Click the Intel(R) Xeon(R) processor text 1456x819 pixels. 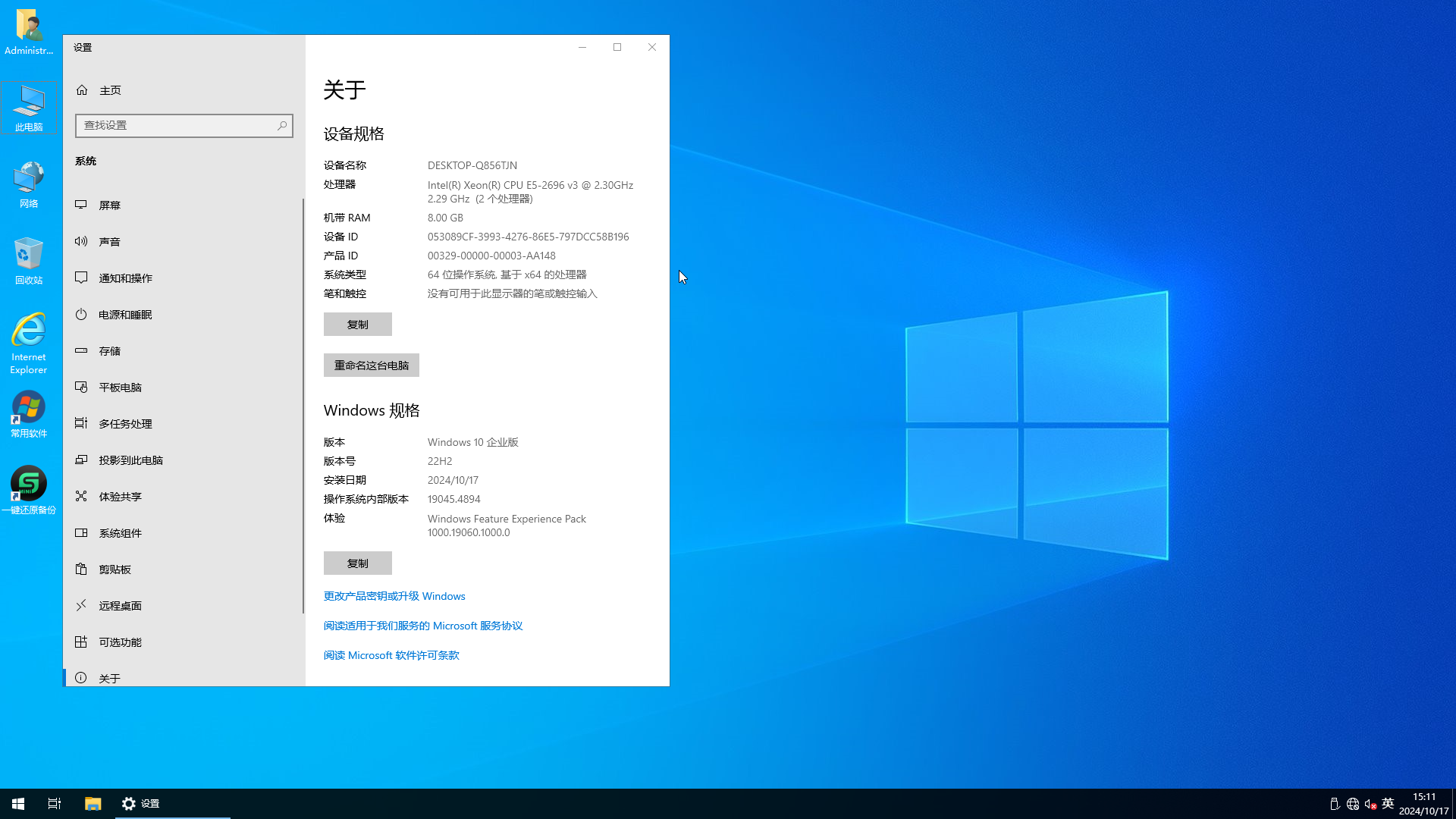(x=530, y=192)
